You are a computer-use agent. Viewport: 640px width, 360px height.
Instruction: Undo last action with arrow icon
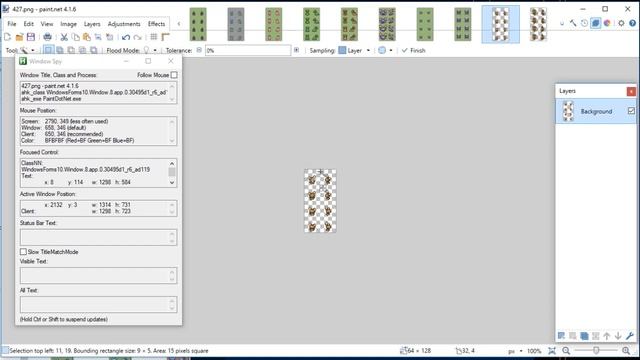coord(126,37)
